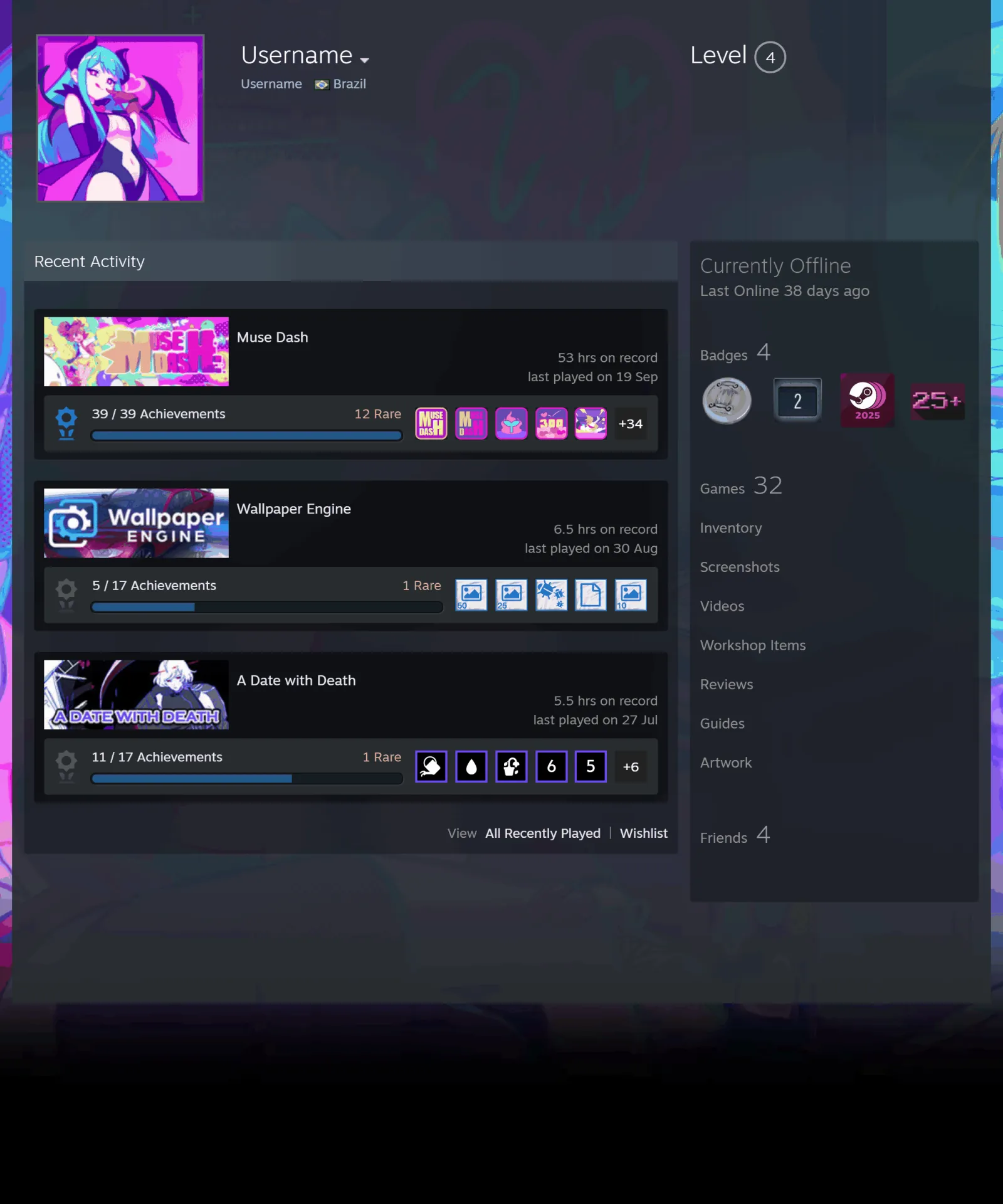The height and width of the screenshot is (1204, 1003).
Task: Select Wallpaper Engine '10' image achievement icon
Action: pos(631,595)
